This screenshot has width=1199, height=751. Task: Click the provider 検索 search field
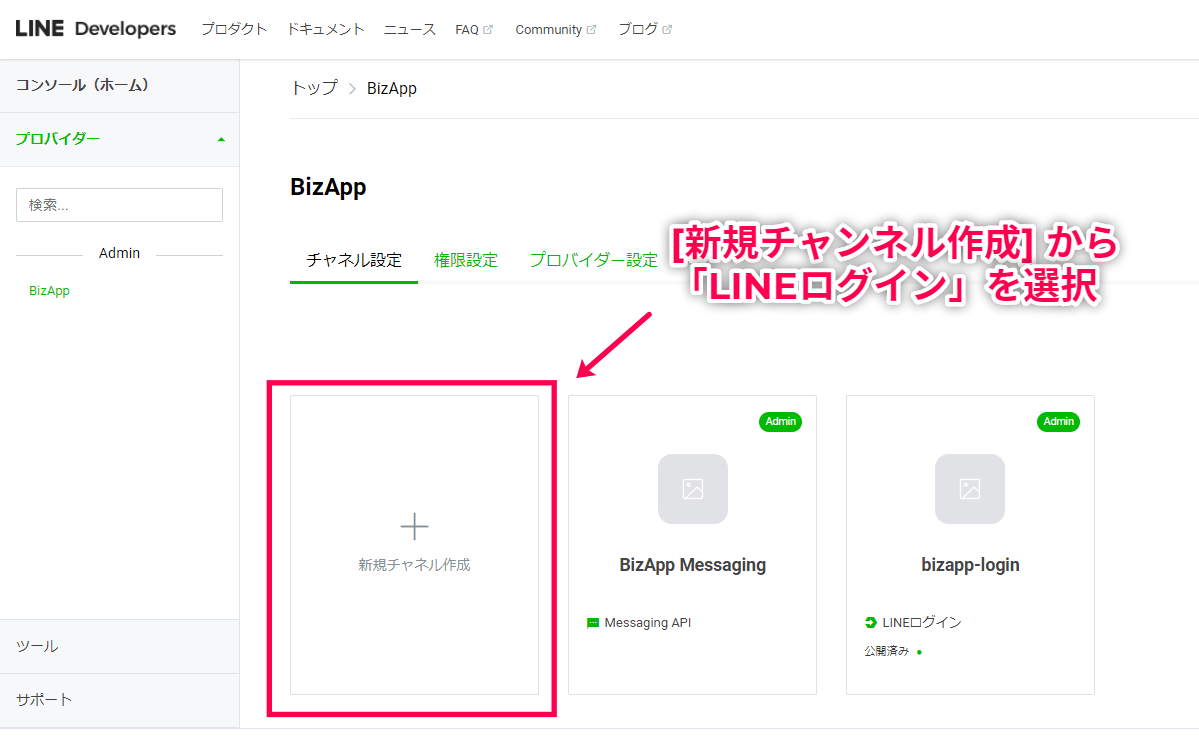point(119,205)
